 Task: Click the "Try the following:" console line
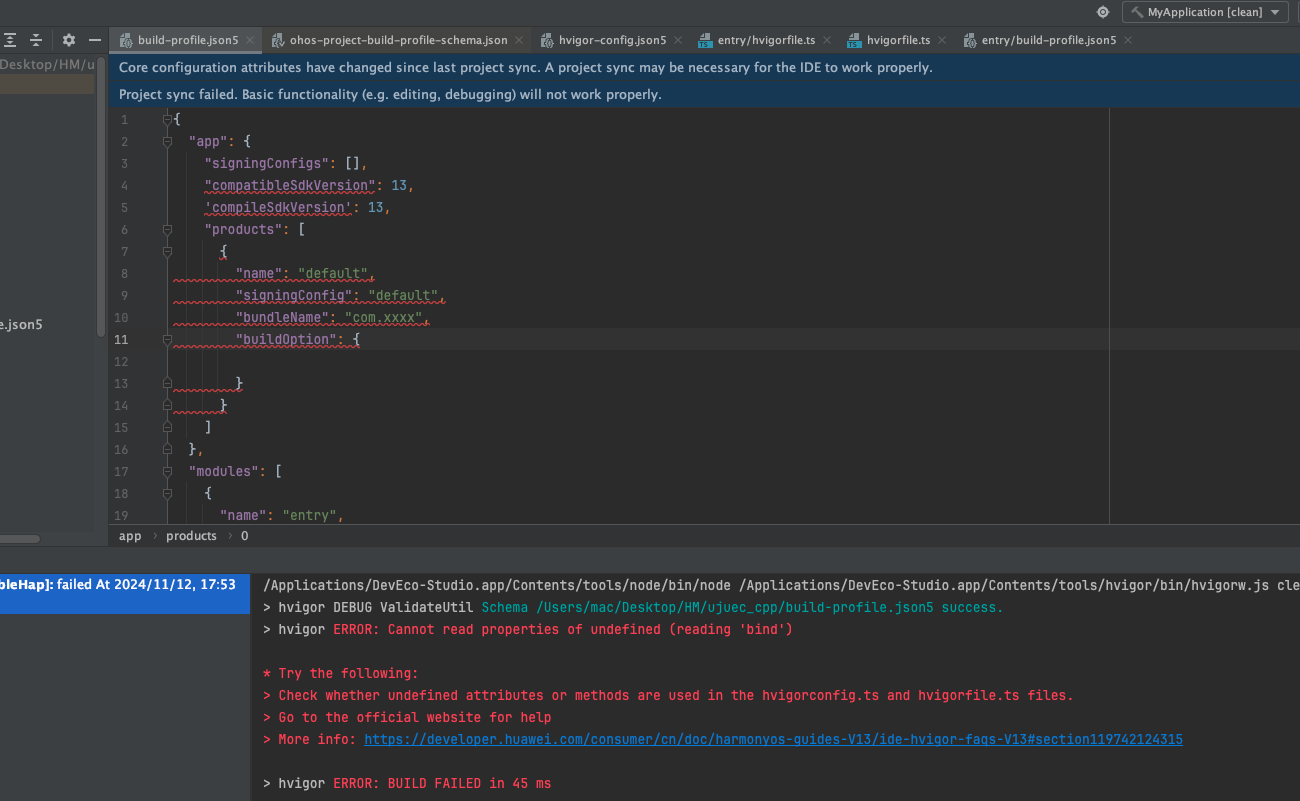click(x=341, y=674)
